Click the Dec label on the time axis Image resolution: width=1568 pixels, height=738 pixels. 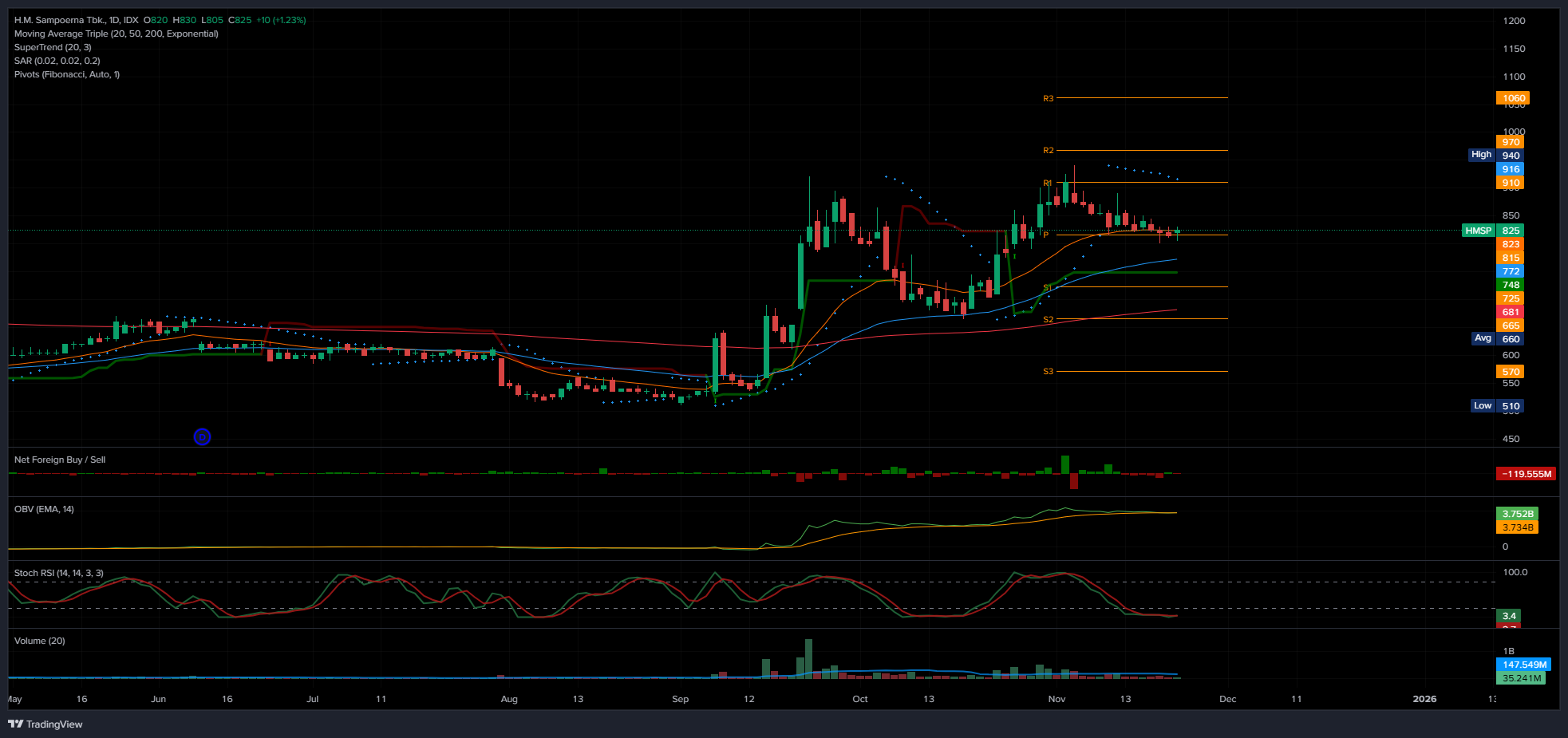click(x=1227, y=699)
